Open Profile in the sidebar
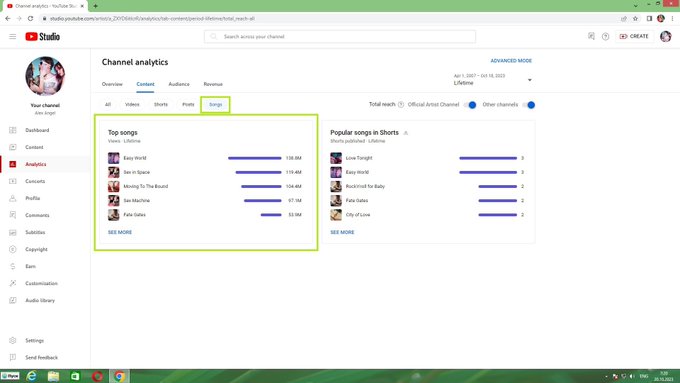Image resolution: width=680 pixels, height=383 pixels. pos(33,198)
